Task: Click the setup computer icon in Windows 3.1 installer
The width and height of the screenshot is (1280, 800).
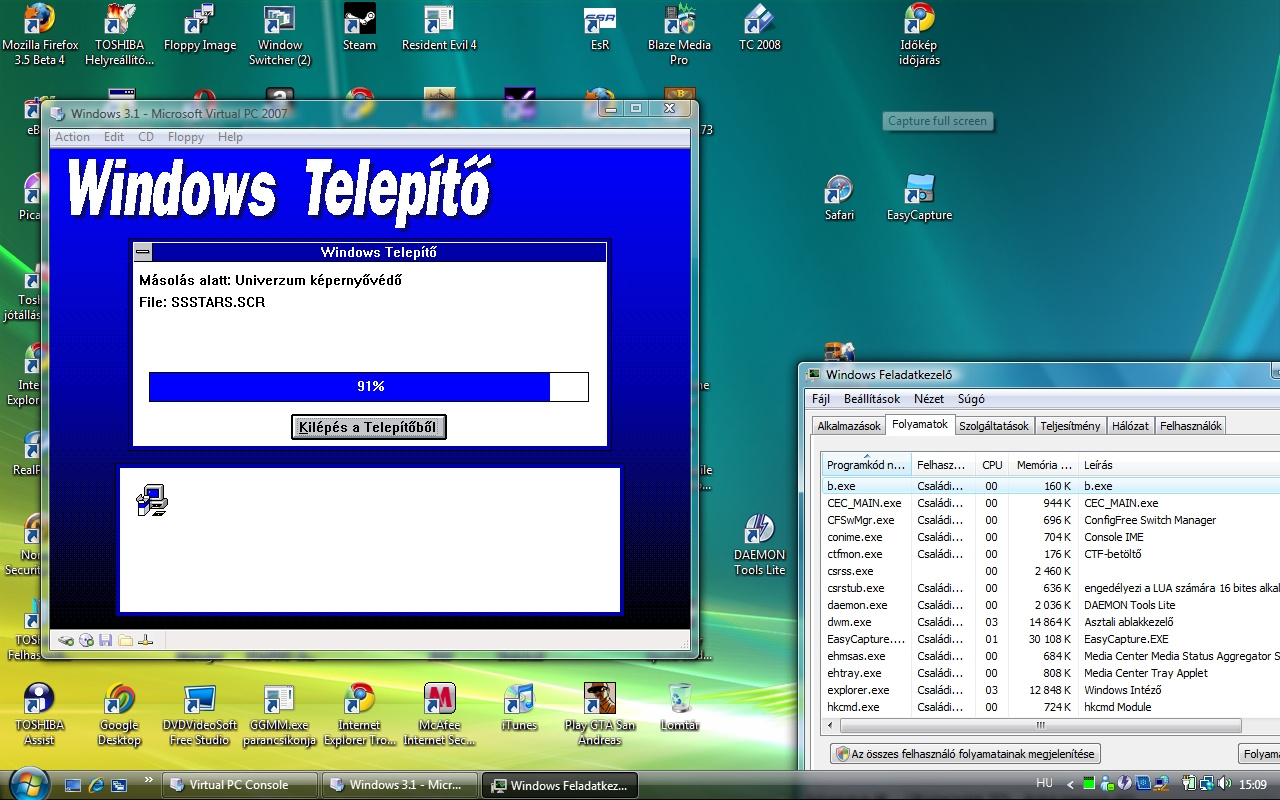Action: [152, 500]
